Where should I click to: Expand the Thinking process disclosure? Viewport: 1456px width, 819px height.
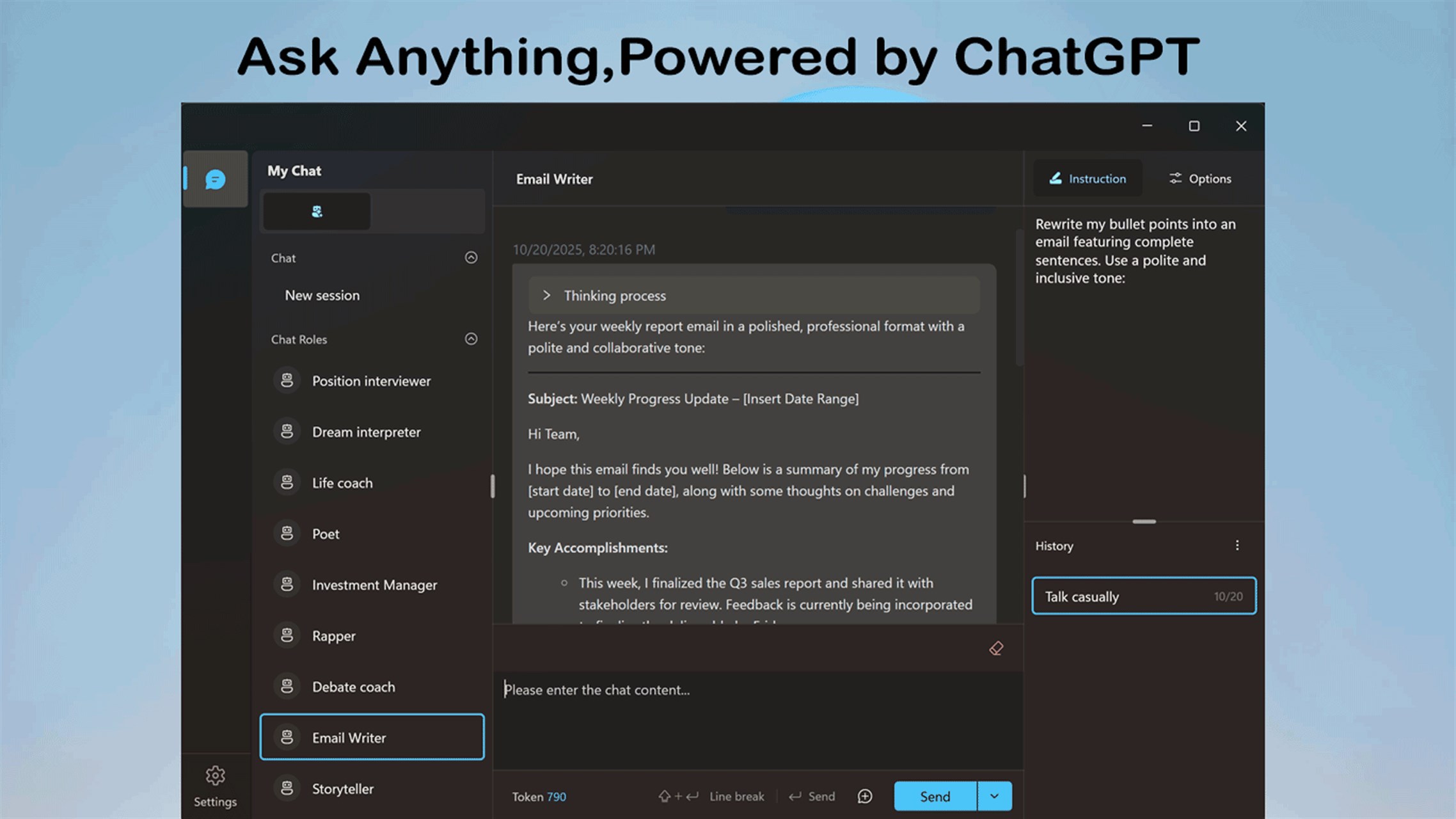[546, 296]
